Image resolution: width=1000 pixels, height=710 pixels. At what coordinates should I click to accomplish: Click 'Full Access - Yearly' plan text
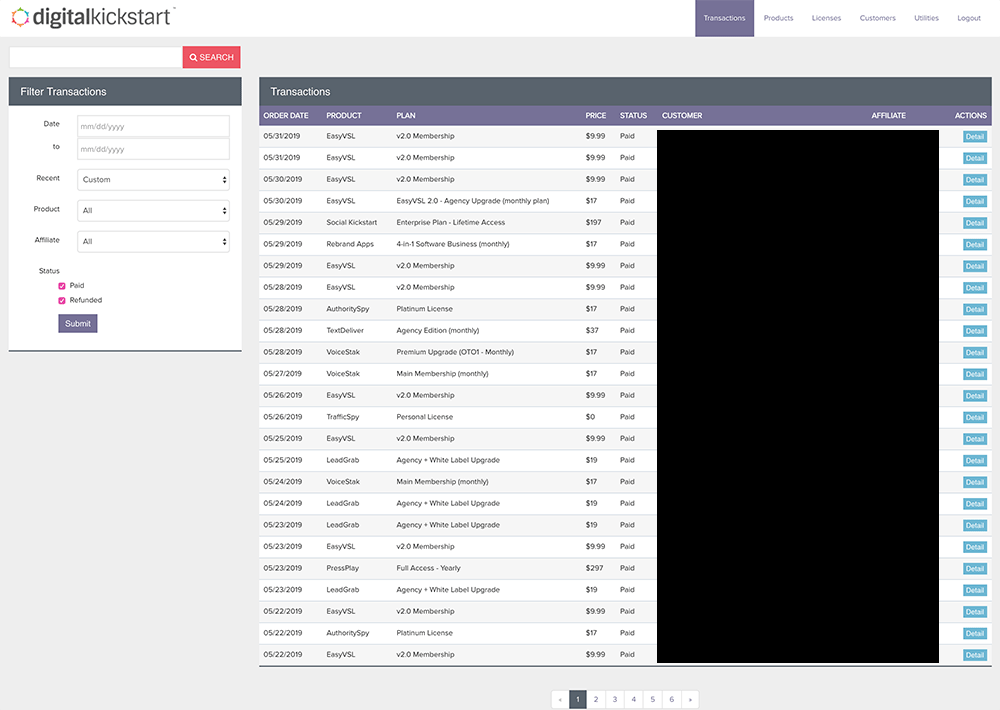pyautogui.click(x=428, y=568)
